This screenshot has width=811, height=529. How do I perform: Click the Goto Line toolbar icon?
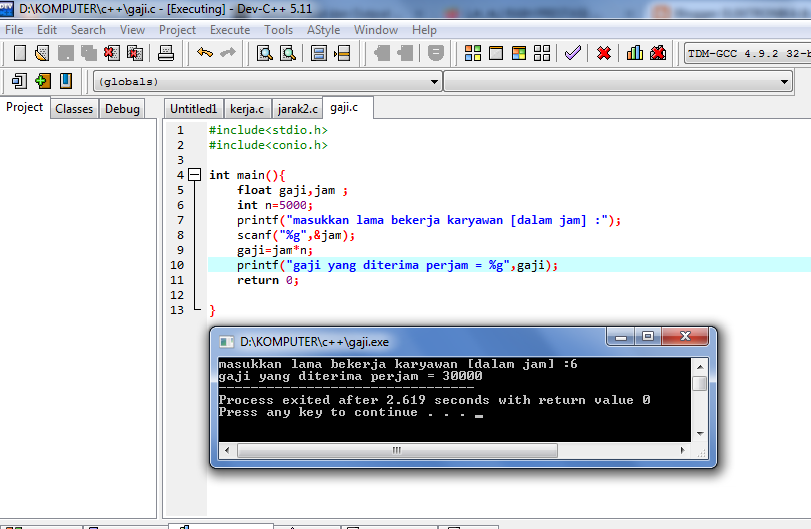(x=342, y=53)
